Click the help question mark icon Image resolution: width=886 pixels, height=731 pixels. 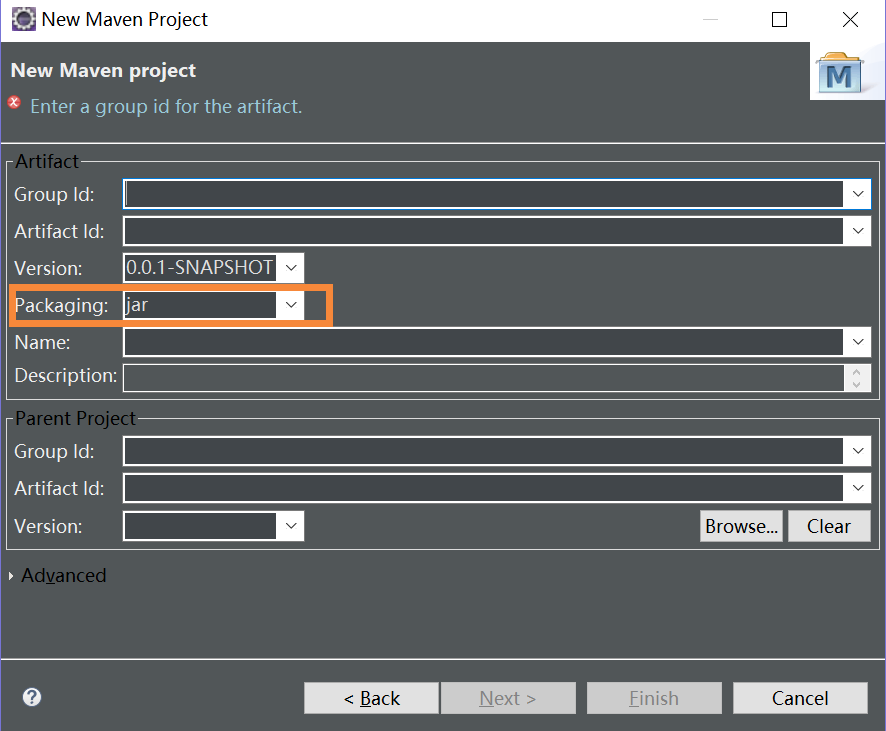(x=32, y=697)
